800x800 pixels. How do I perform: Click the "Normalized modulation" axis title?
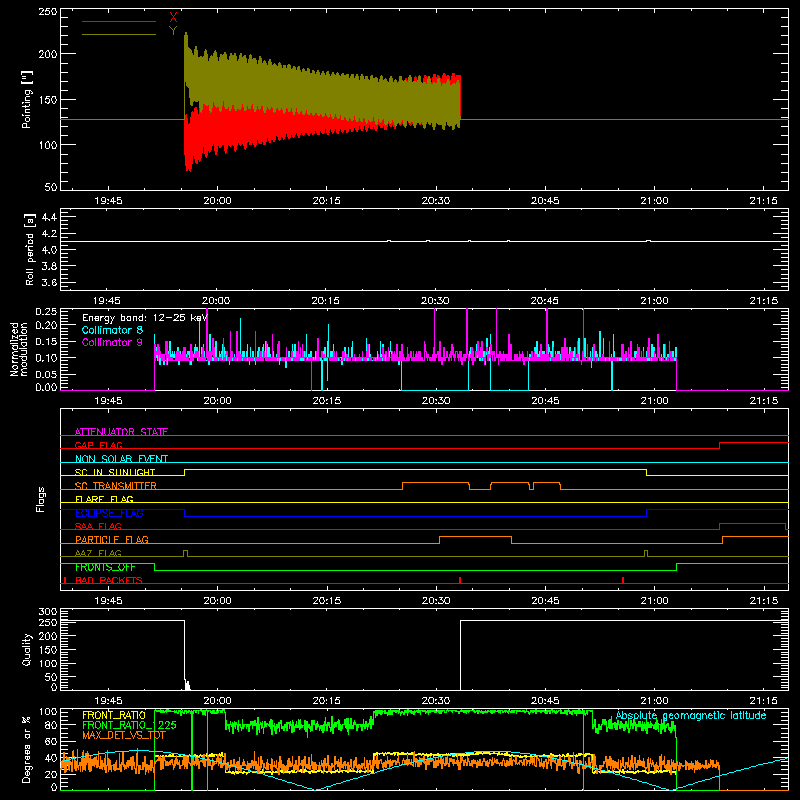[19, 349]
